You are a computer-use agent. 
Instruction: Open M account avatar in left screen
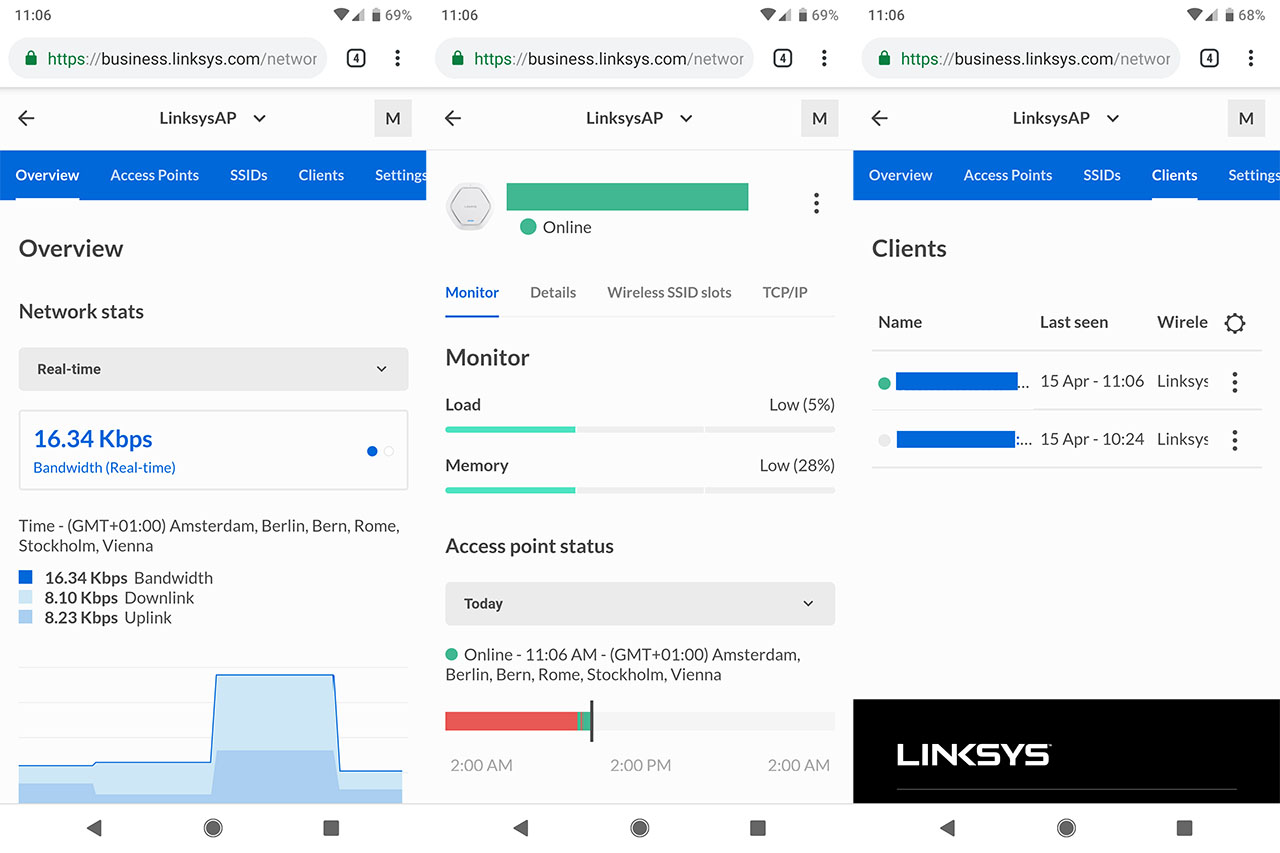click(x=393, y=118)
